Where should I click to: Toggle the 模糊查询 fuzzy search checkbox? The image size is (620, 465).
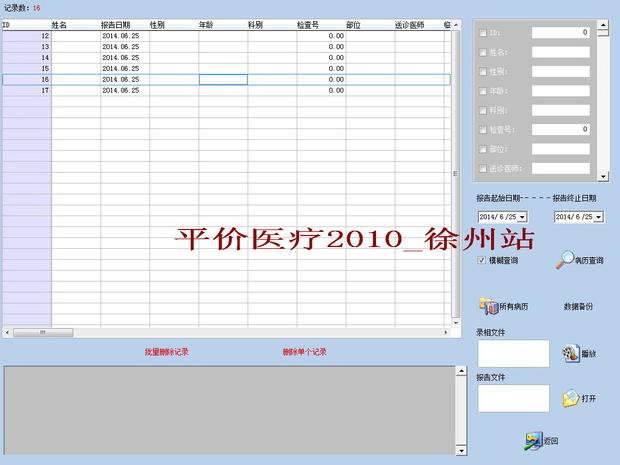pyautogui.click(x=482, y=260)
